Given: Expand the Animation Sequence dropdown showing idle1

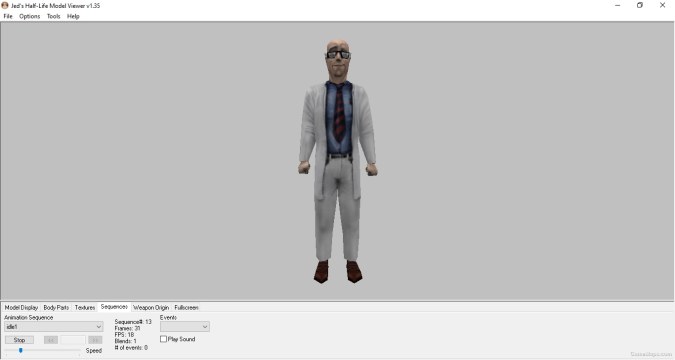Looking at the screenshot, I should coord(53,327).
